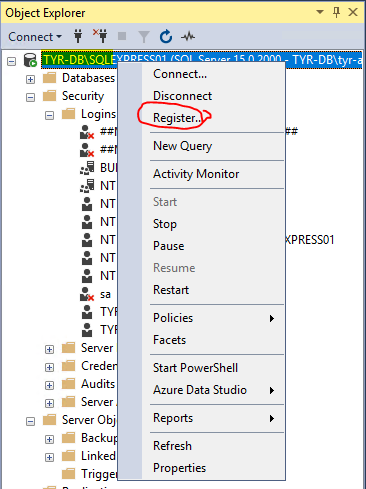Click the disabled sa login icon
Image resolution: width=366 pixels, height=489 pixels.
tap(87, 294)
